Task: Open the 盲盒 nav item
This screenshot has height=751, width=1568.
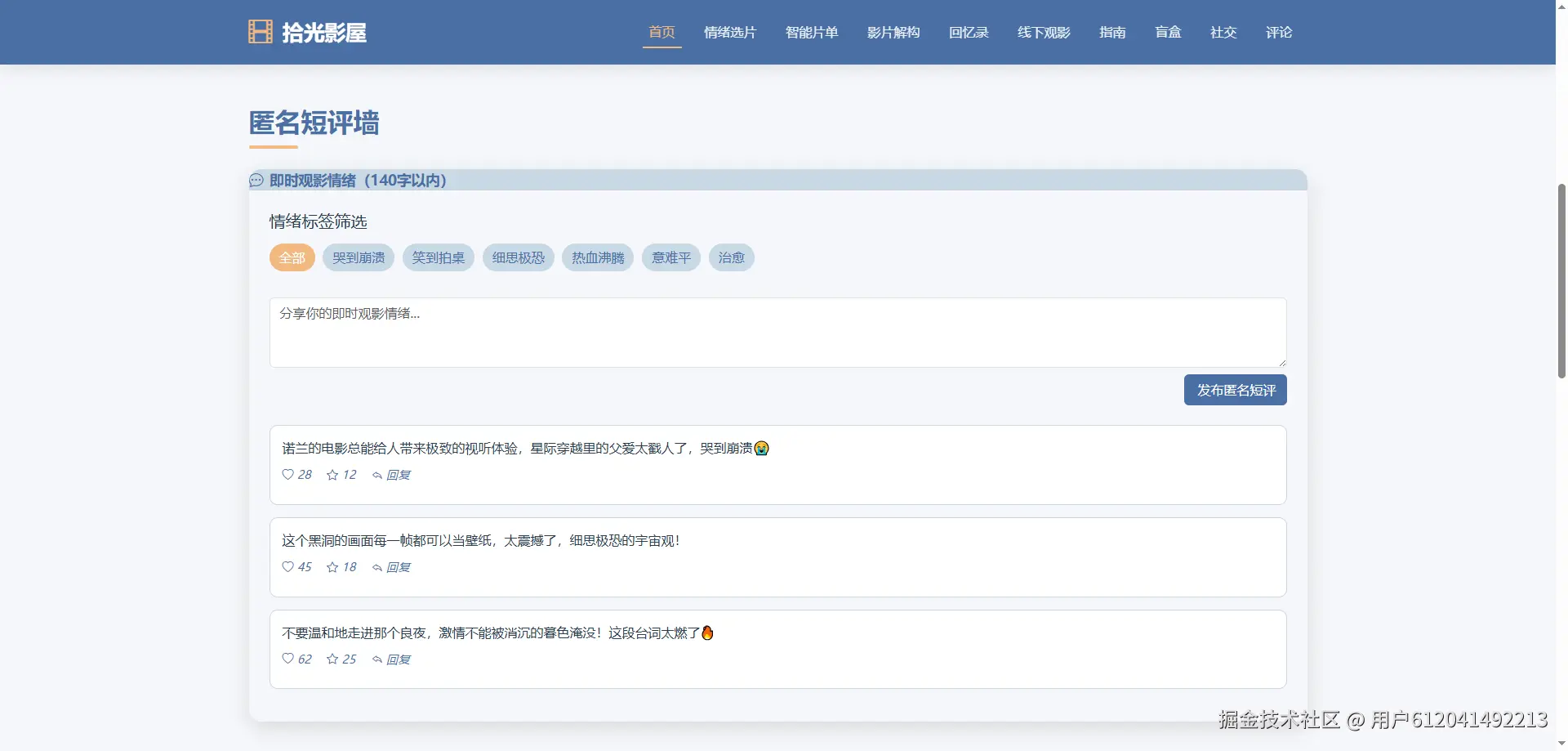Action: click(1168, 33)
